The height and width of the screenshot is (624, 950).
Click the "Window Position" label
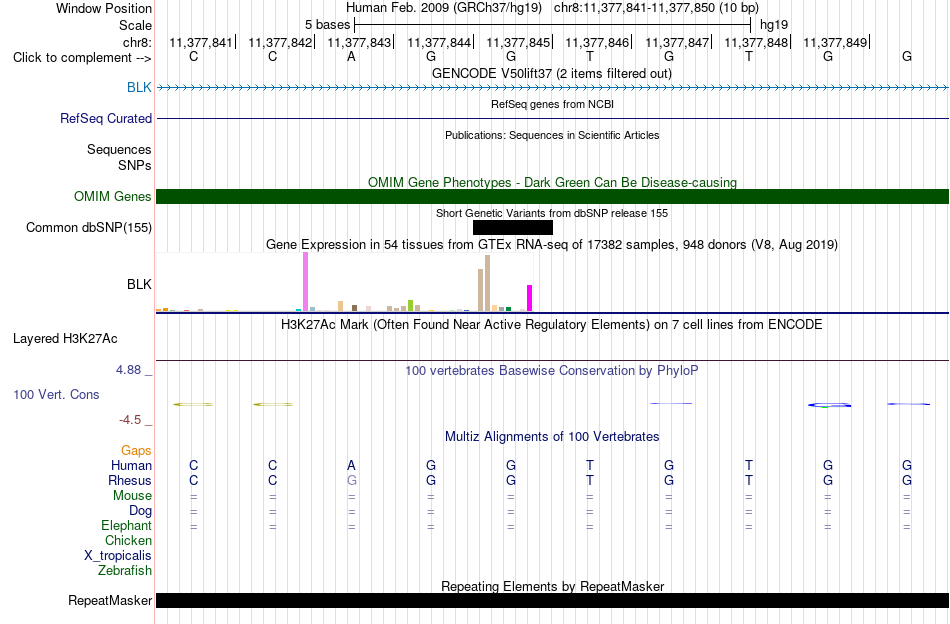(104, 8)
